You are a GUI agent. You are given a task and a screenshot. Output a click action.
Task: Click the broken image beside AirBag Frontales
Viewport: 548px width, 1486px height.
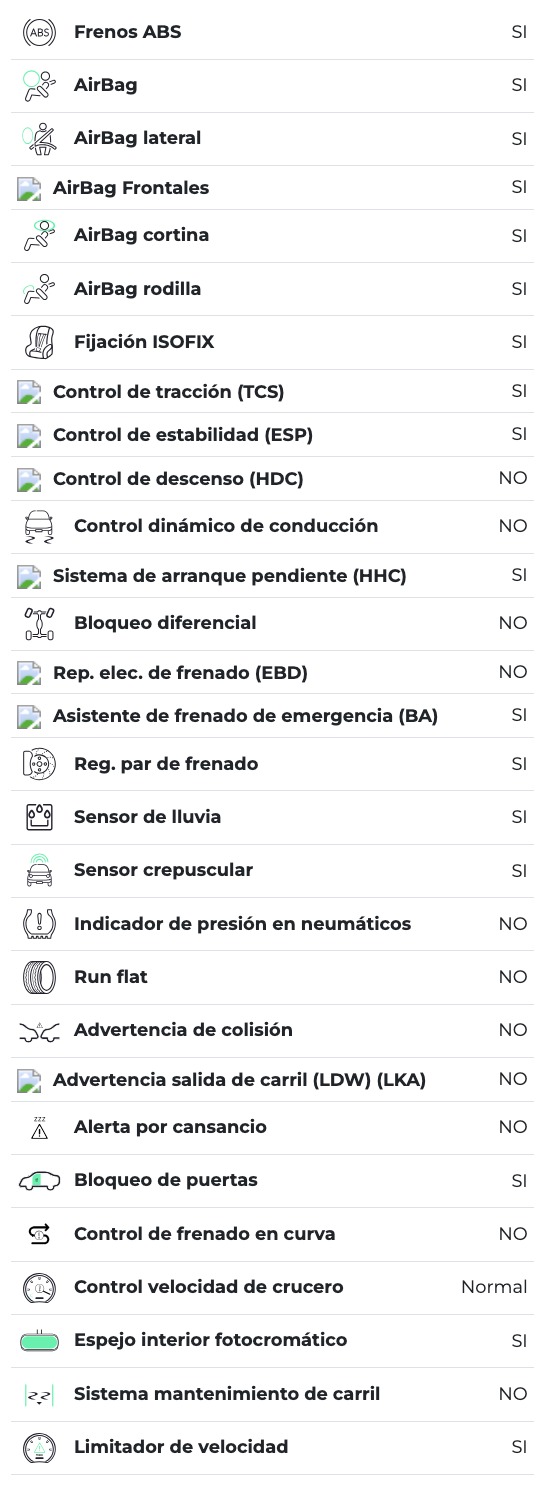click(30, 189)
